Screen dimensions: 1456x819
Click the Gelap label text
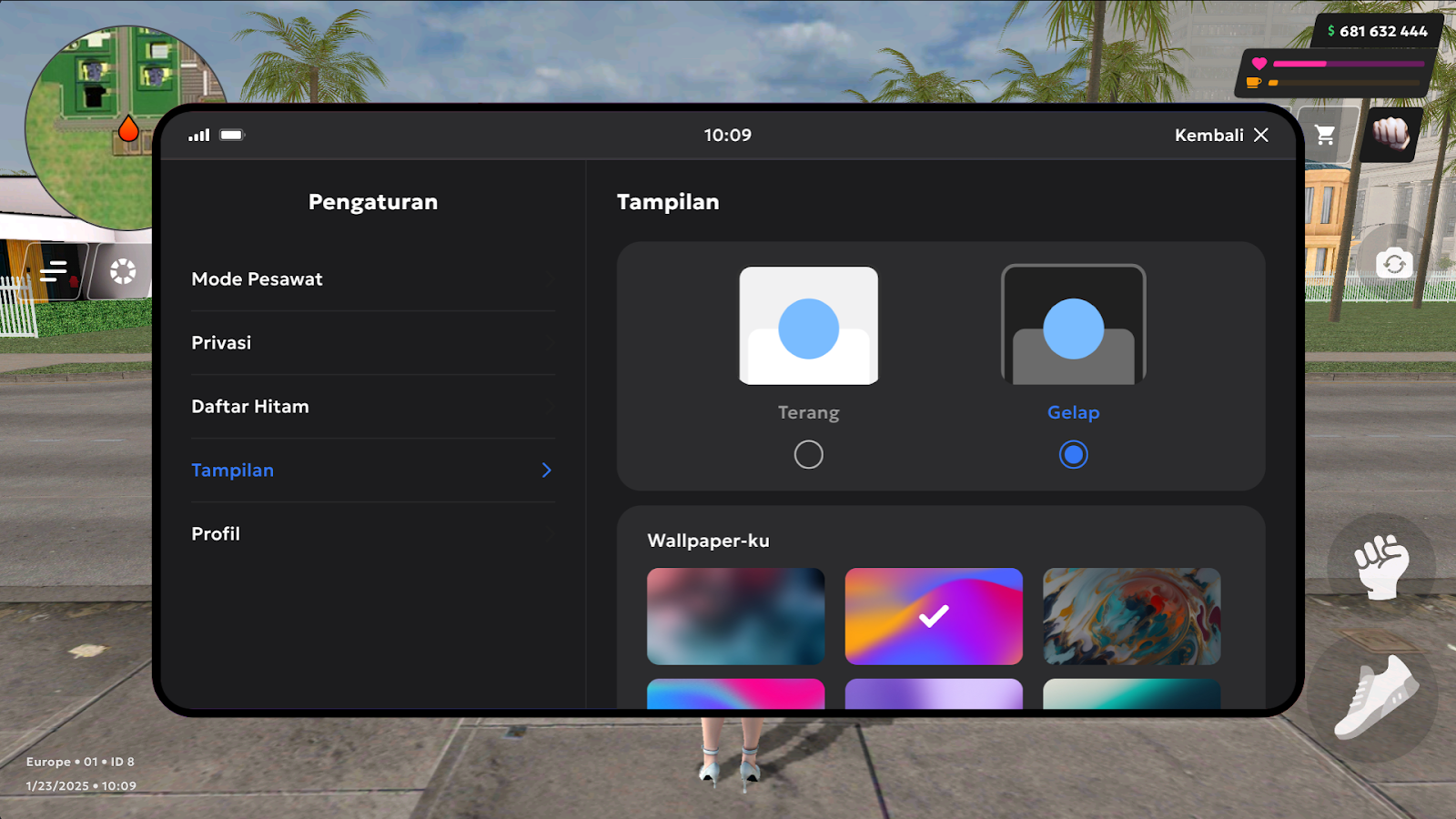[x=1074, y=412]
